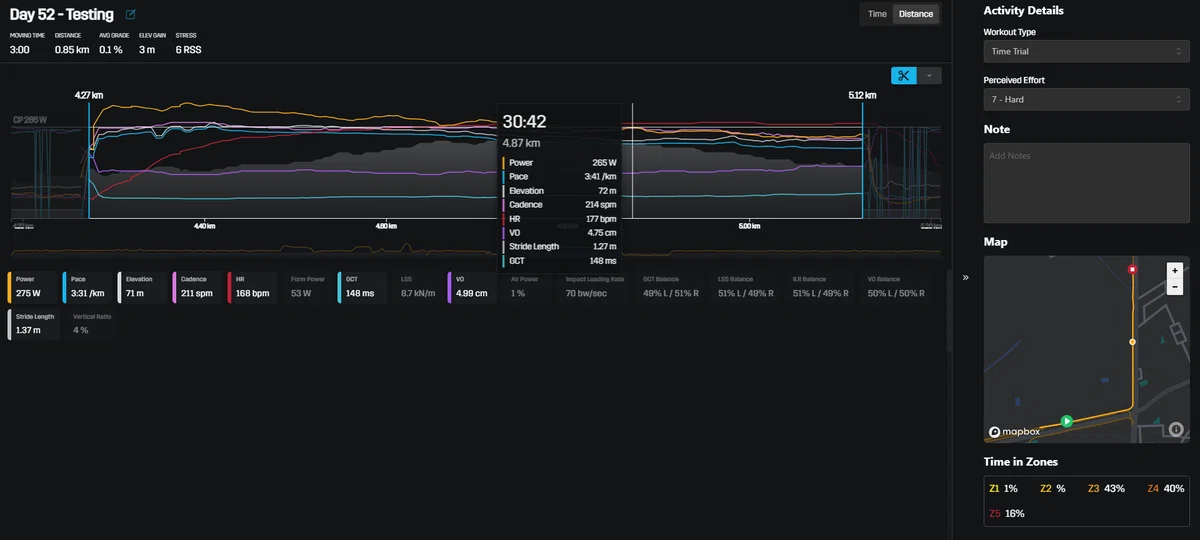Image resolution: width=1200 pixels, height=540 pixels.
Task: Enable the Air Power metric tile
Action: point(528,287)
